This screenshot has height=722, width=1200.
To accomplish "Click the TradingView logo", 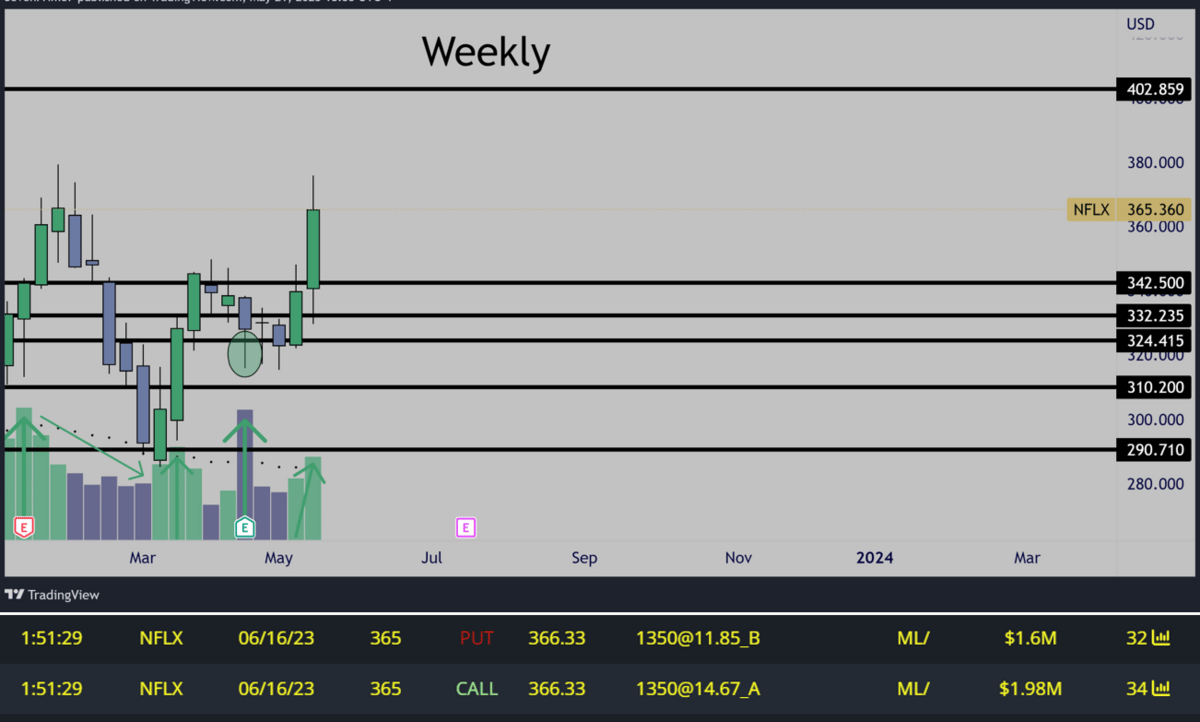I will (x=52, y=595).
